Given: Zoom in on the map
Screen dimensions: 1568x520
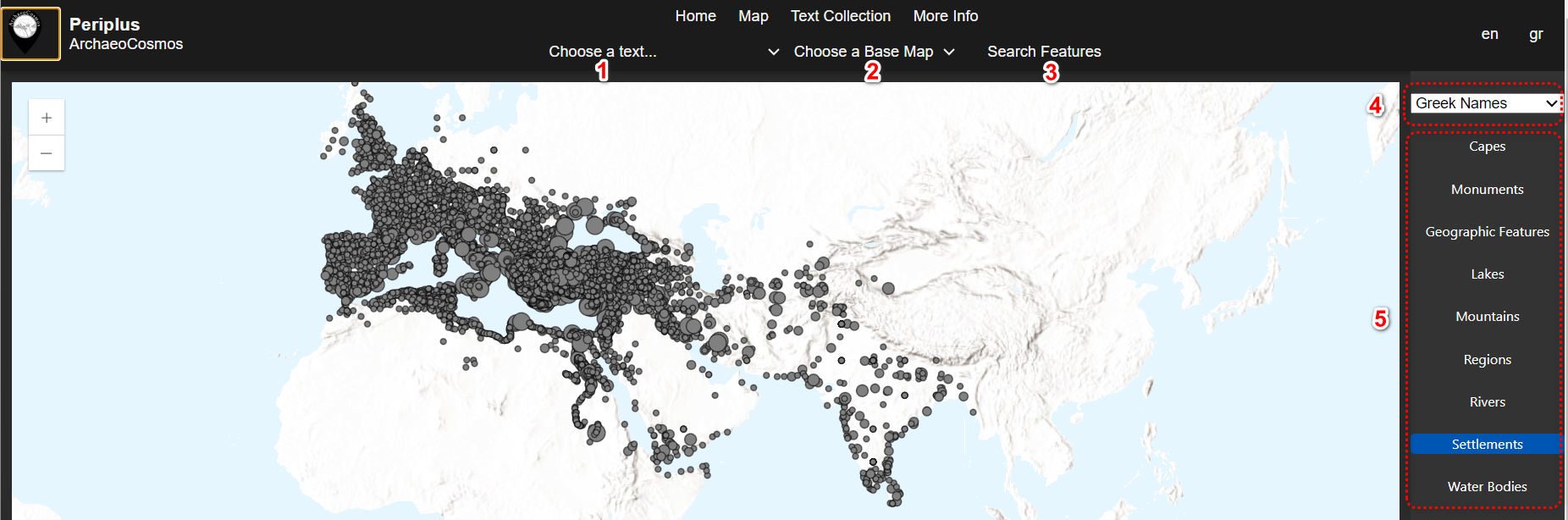Looking at the screenshot, I should (47, 118).
